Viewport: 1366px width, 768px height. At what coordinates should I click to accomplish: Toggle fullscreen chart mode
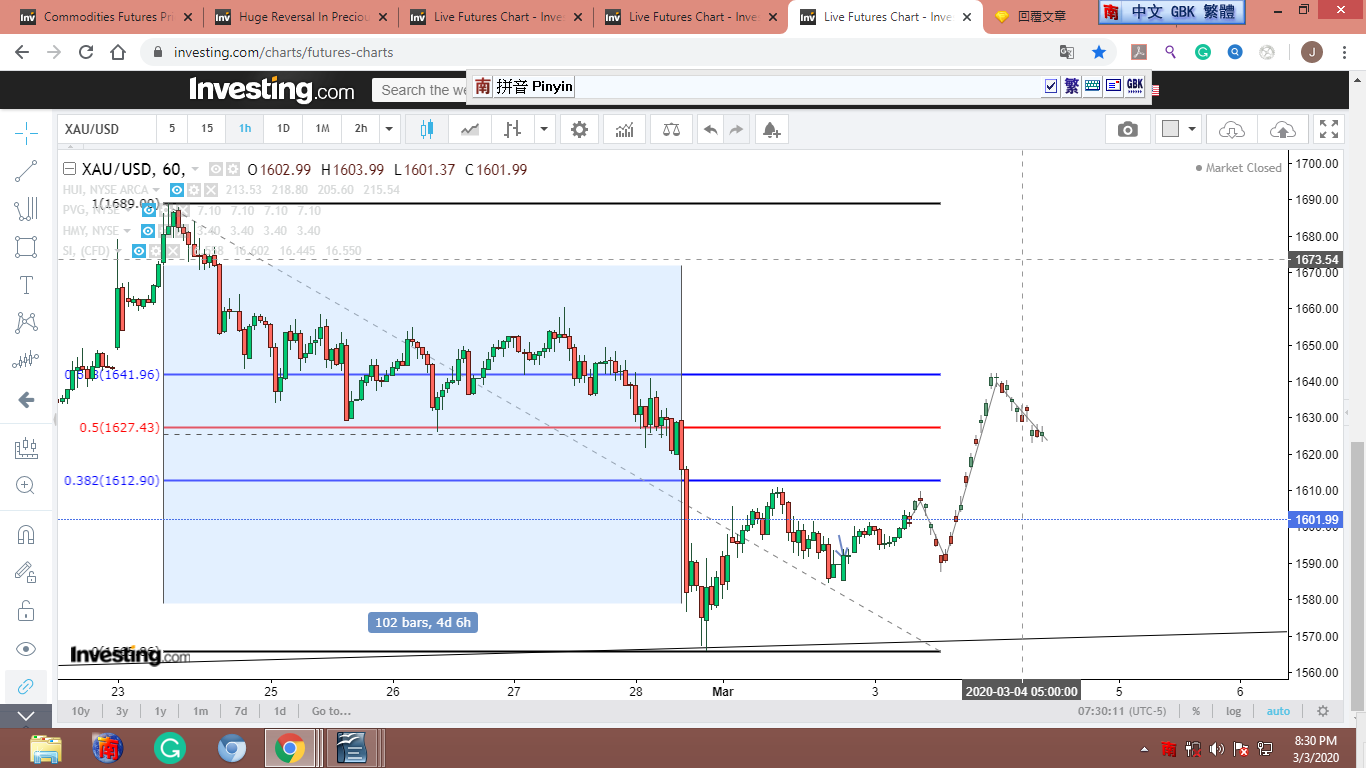(x=1328, y=129)
